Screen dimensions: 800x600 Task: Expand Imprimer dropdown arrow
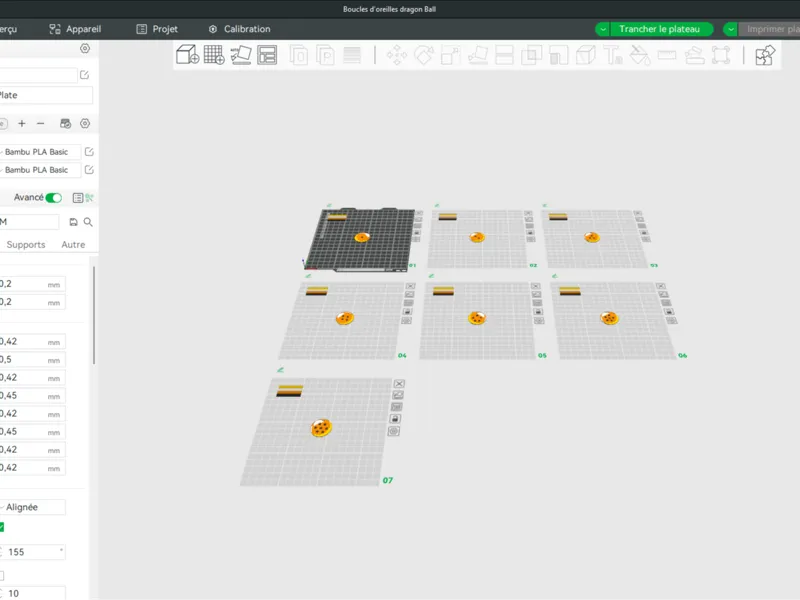(731, 29)
